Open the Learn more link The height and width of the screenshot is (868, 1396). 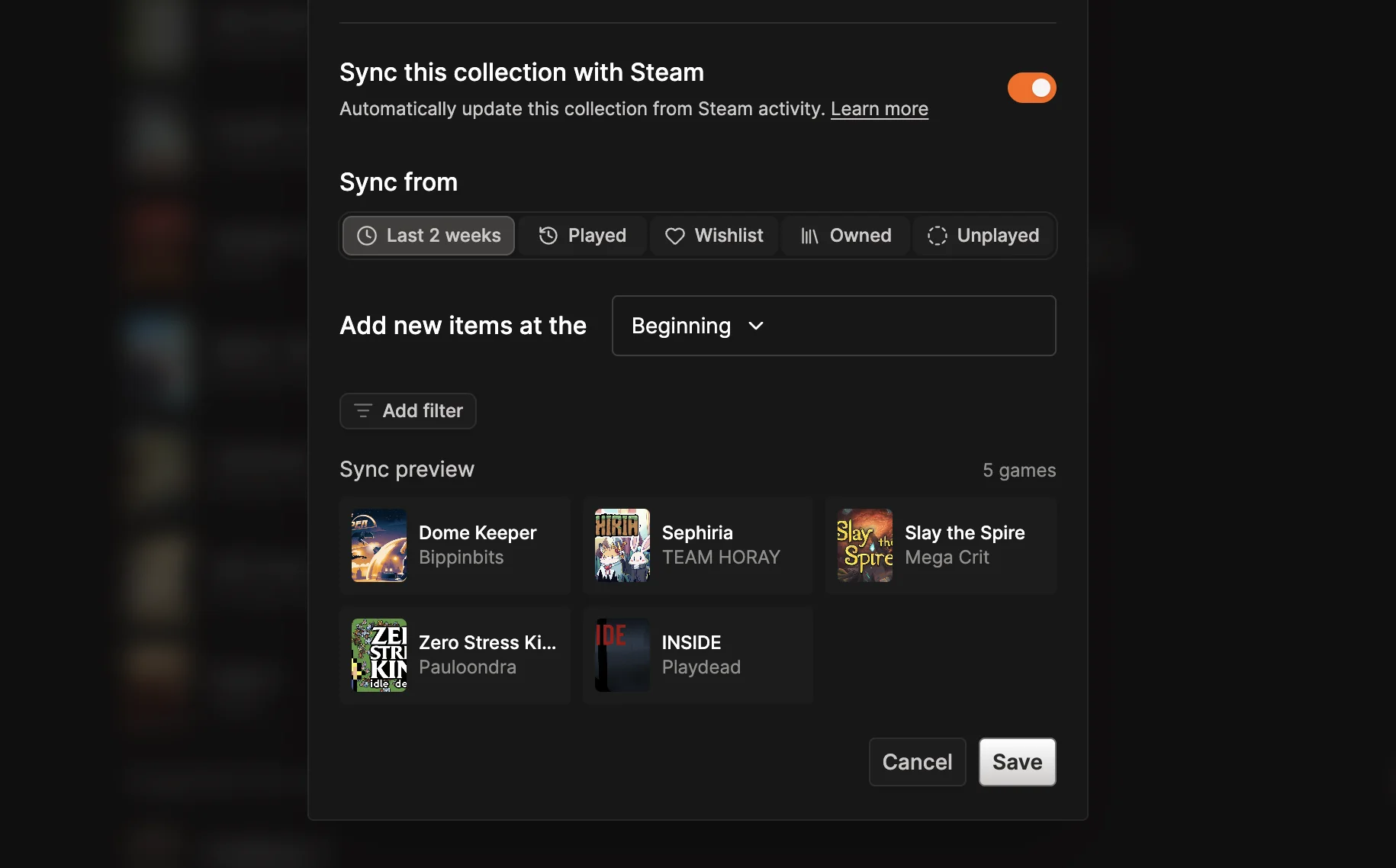click(x=879, y=109)
